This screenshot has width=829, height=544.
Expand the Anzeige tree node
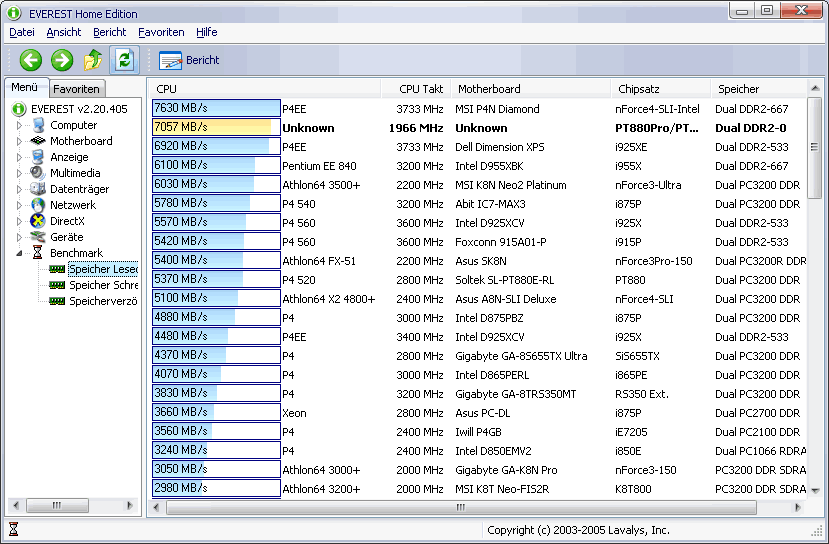tap(19, 157)
